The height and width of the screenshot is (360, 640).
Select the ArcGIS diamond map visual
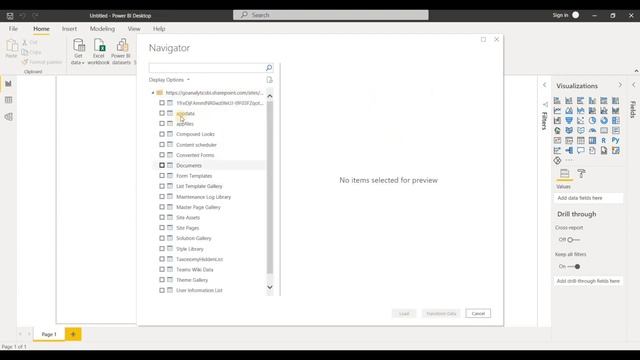tap(557, 161)
